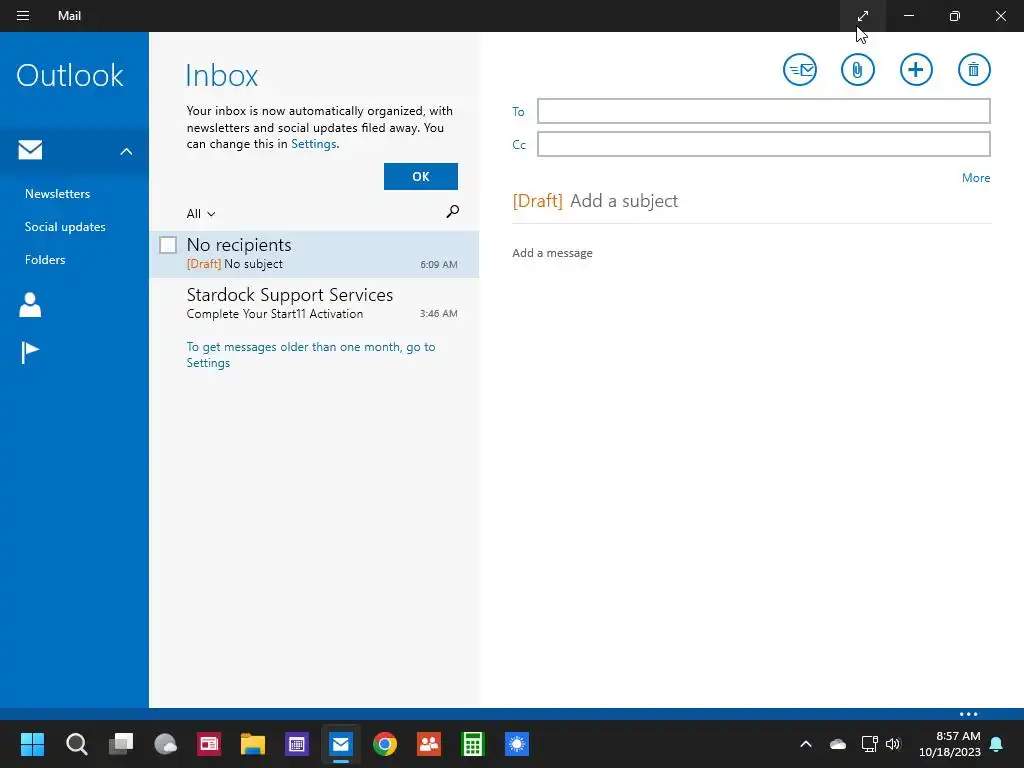Click the Cc label to pick contacts

pos(519,145)
